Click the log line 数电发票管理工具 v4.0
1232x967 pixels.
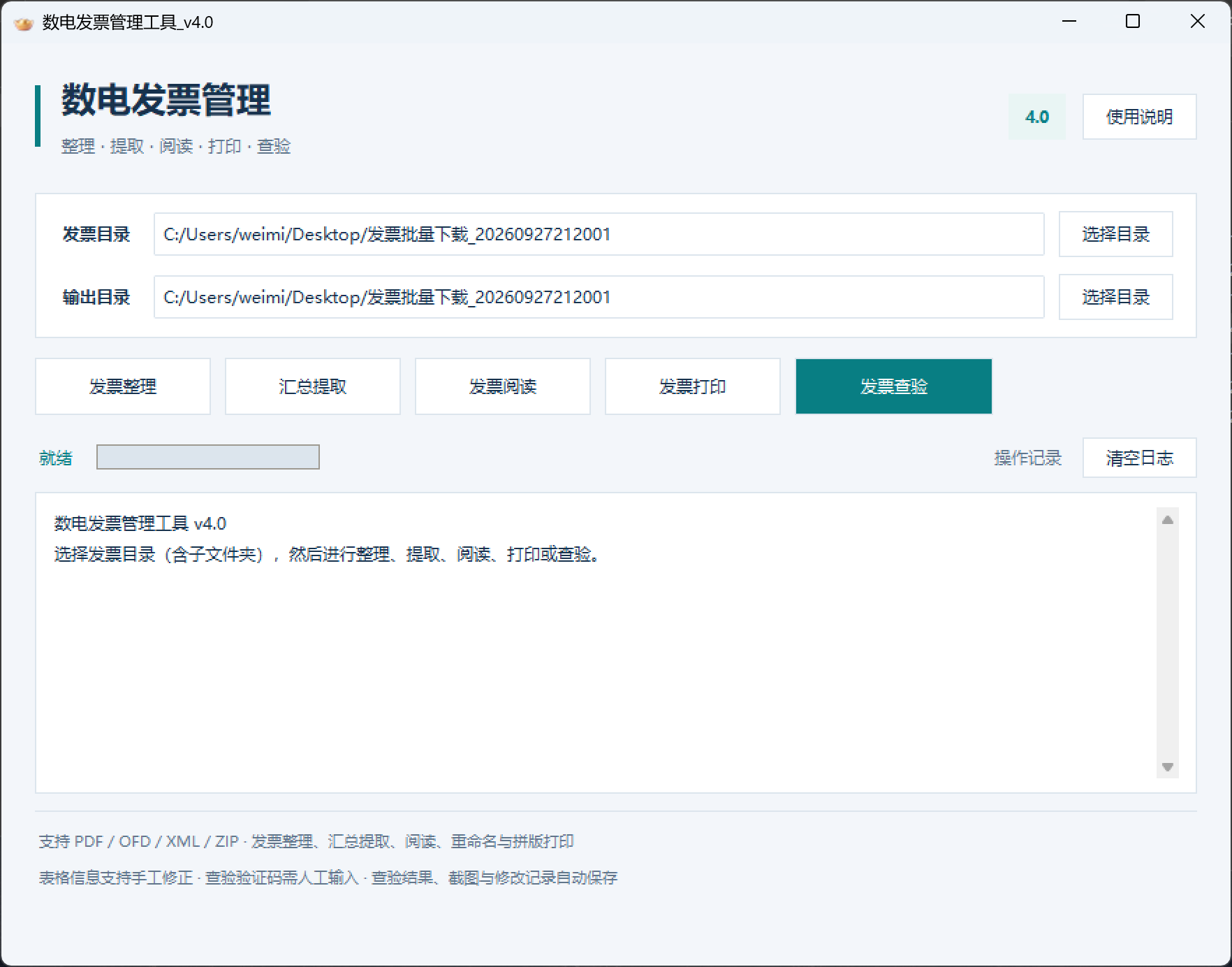(x=140, y=523)
